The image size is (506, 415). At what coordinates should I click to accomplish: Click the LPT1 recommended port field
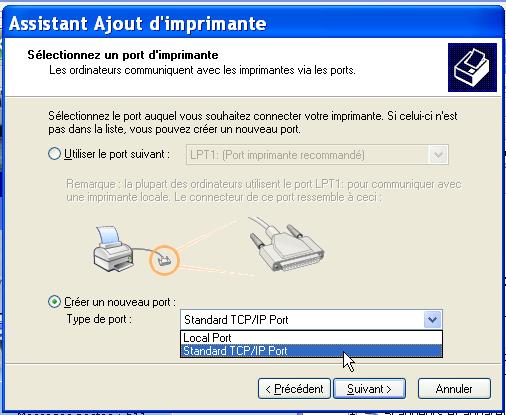(317, 155)
